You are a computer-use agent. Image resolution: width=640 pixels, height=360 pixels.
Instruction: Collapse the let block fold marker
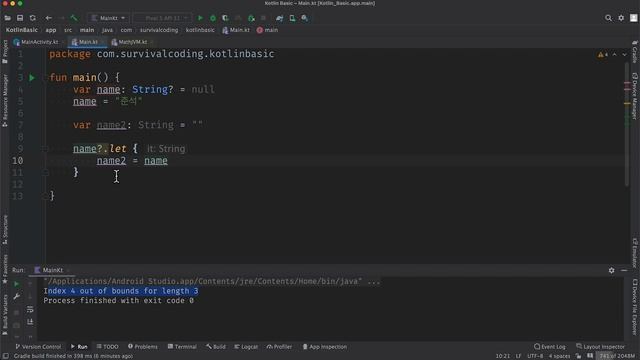point(45,149)
